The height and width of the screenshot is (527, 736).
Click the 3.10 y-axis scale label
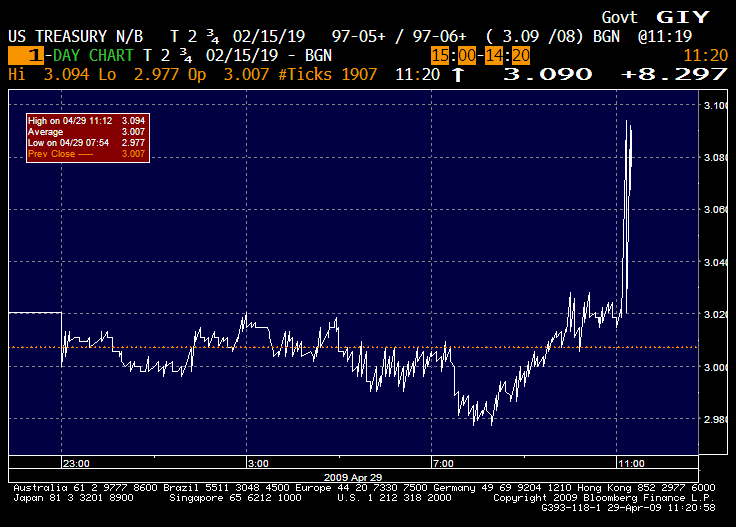point(716,105)
